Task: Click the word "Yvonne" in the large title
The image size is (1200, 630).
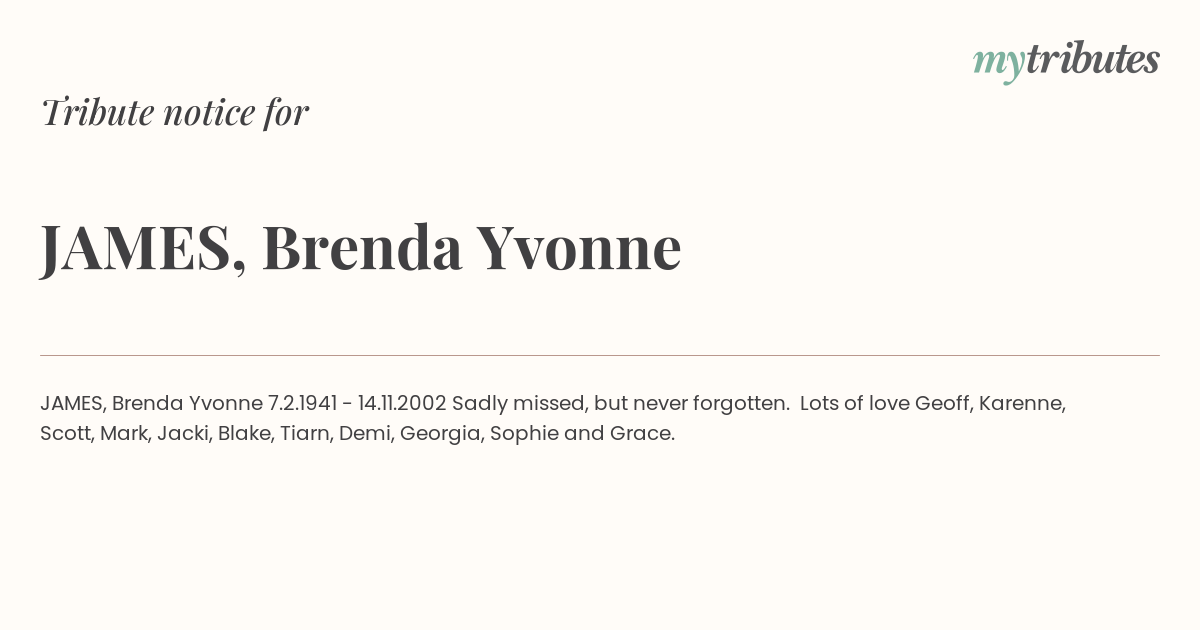Action: pos(579,247)
